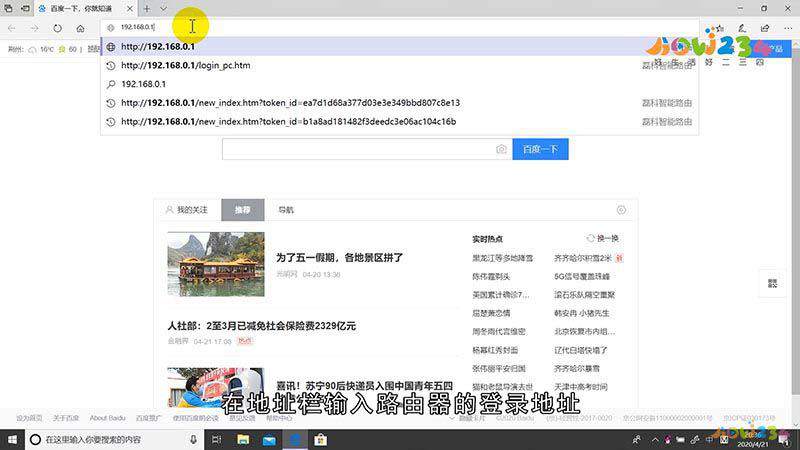Show the tabs you've set aside
This screenshot has width=800, height=450.
(x=8, y=9)
